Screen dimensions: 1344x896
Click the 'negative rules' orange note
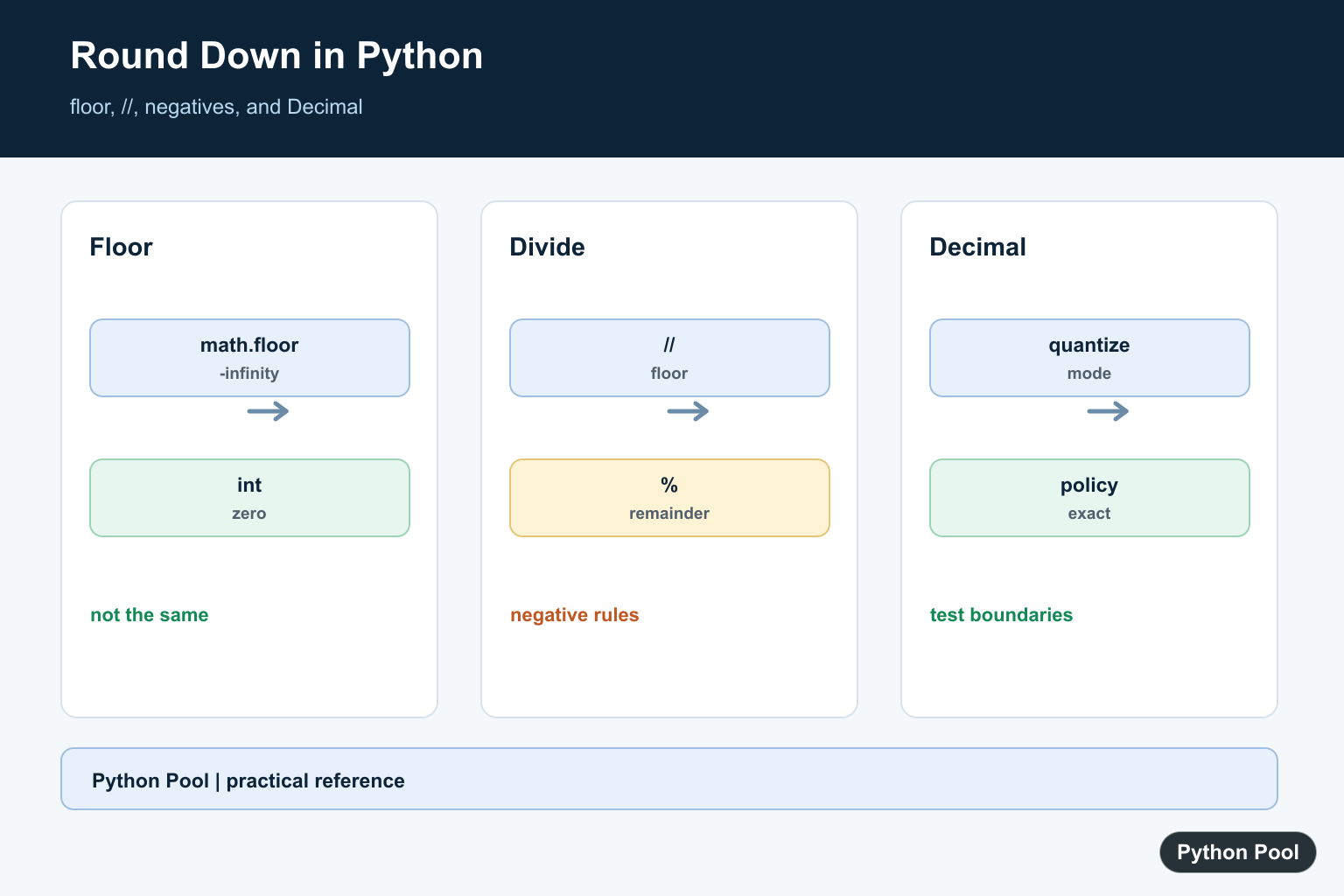point(575,615)
